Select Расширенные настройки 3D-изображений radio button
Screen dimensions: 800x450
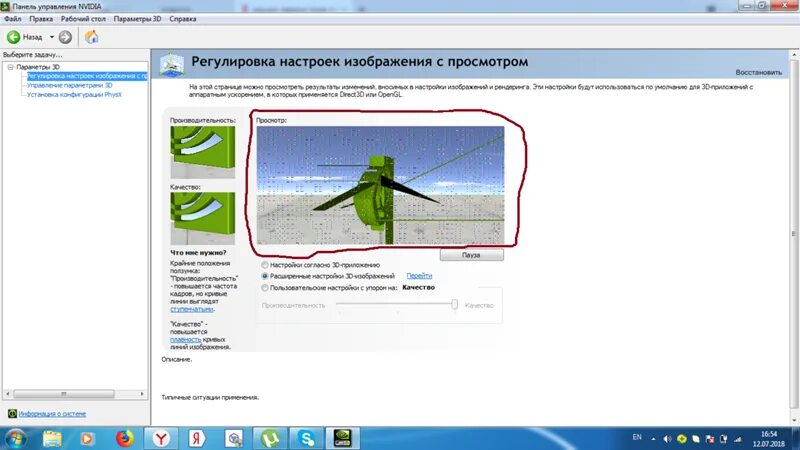[x=265, y=276]
